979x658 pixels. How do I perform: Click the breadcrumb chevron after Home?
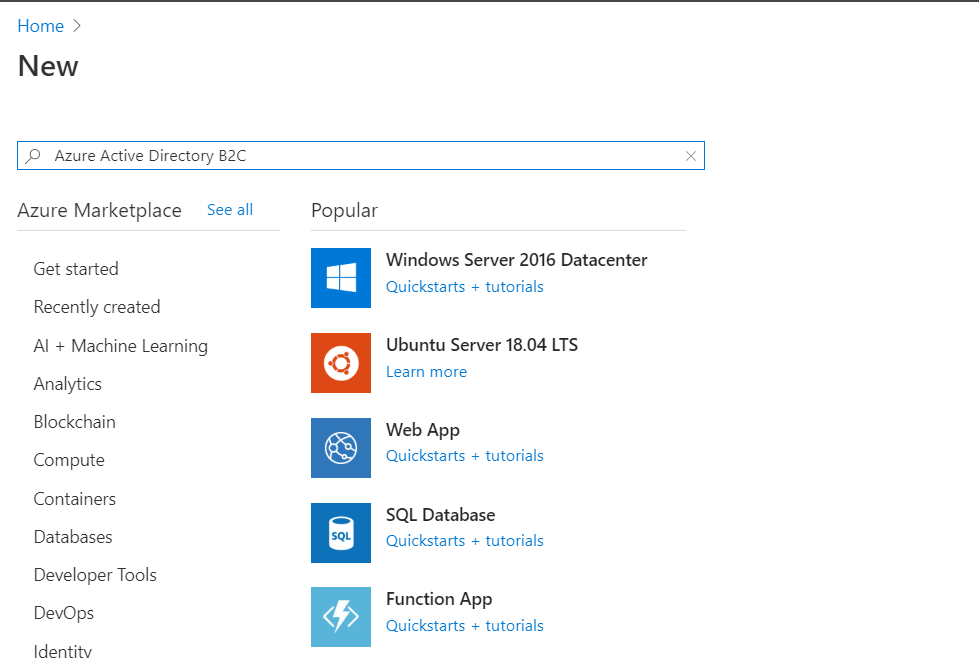pos(77,26)
